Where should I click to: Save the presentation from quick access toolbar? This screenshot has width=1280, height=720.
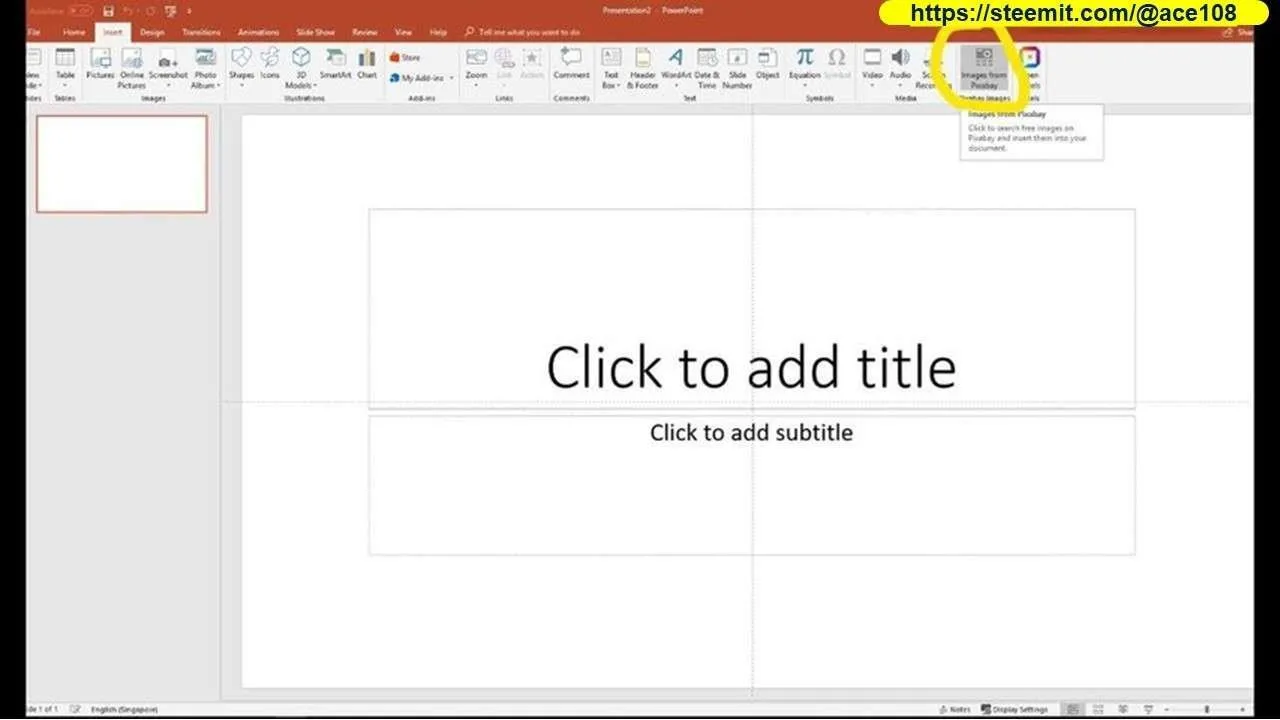pos(108,11)
